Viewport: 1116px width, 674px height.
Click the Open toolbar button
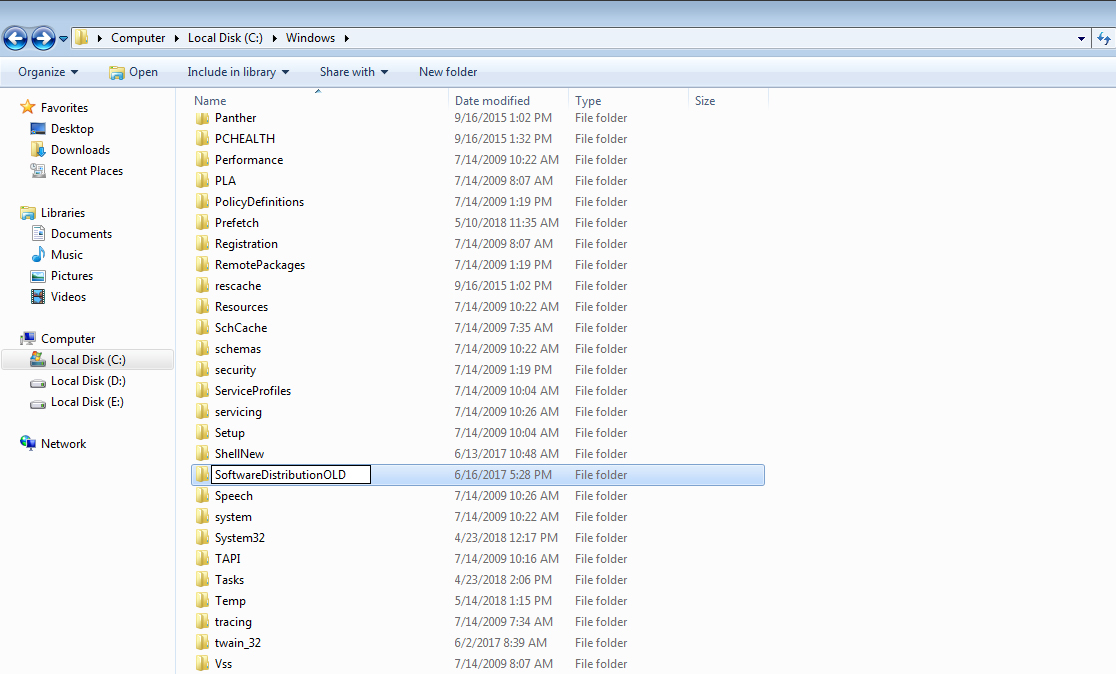tap(134, 72)
